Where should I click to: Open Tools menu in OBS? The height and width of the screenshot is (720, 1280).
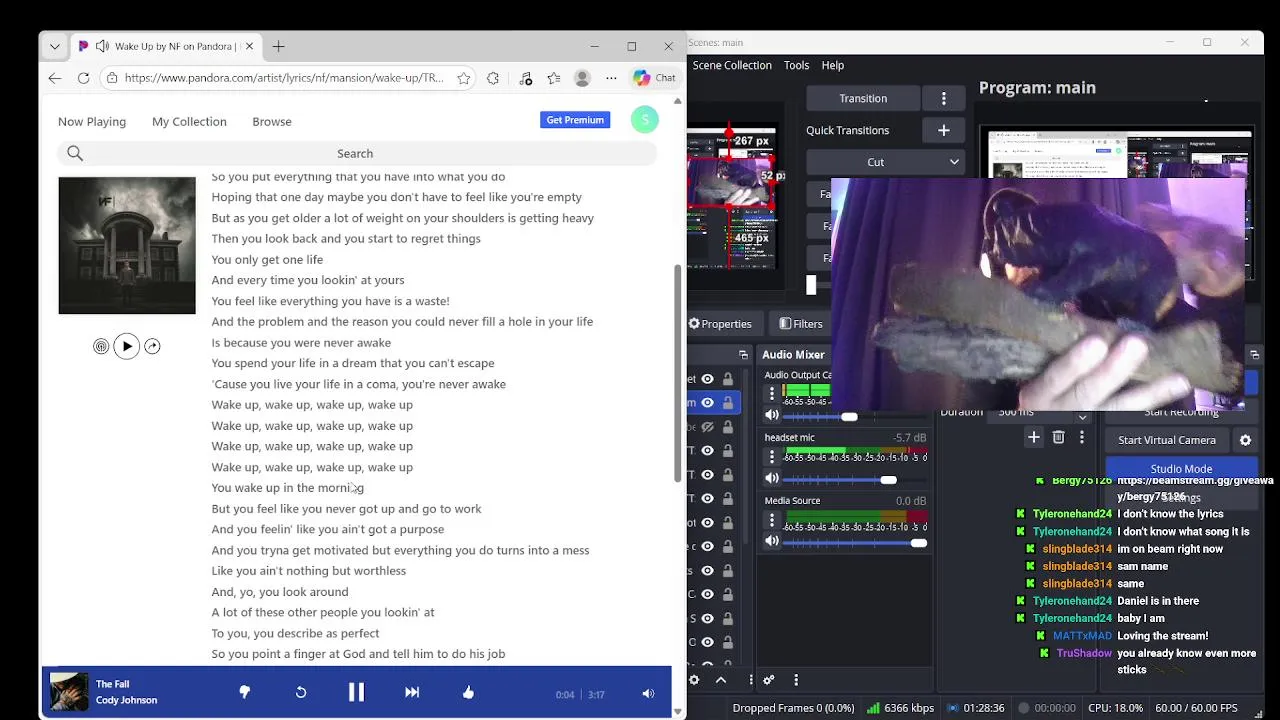click(796, 65)
